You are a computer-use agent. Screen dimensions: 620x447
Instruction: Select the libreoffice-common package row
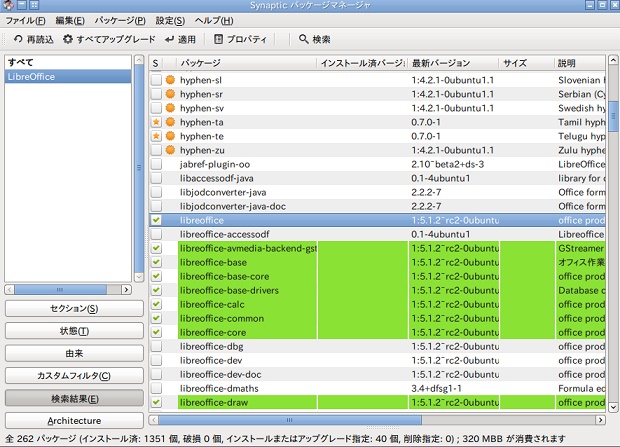tap(377, 318)
